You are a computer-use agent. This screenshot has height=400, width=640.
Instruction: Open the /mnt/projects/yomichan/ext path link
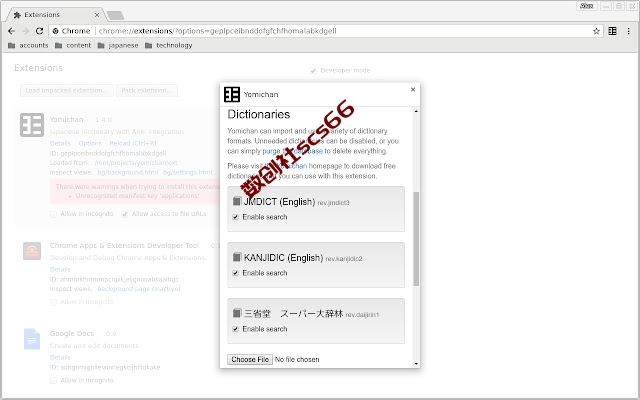tap(136, 163)
